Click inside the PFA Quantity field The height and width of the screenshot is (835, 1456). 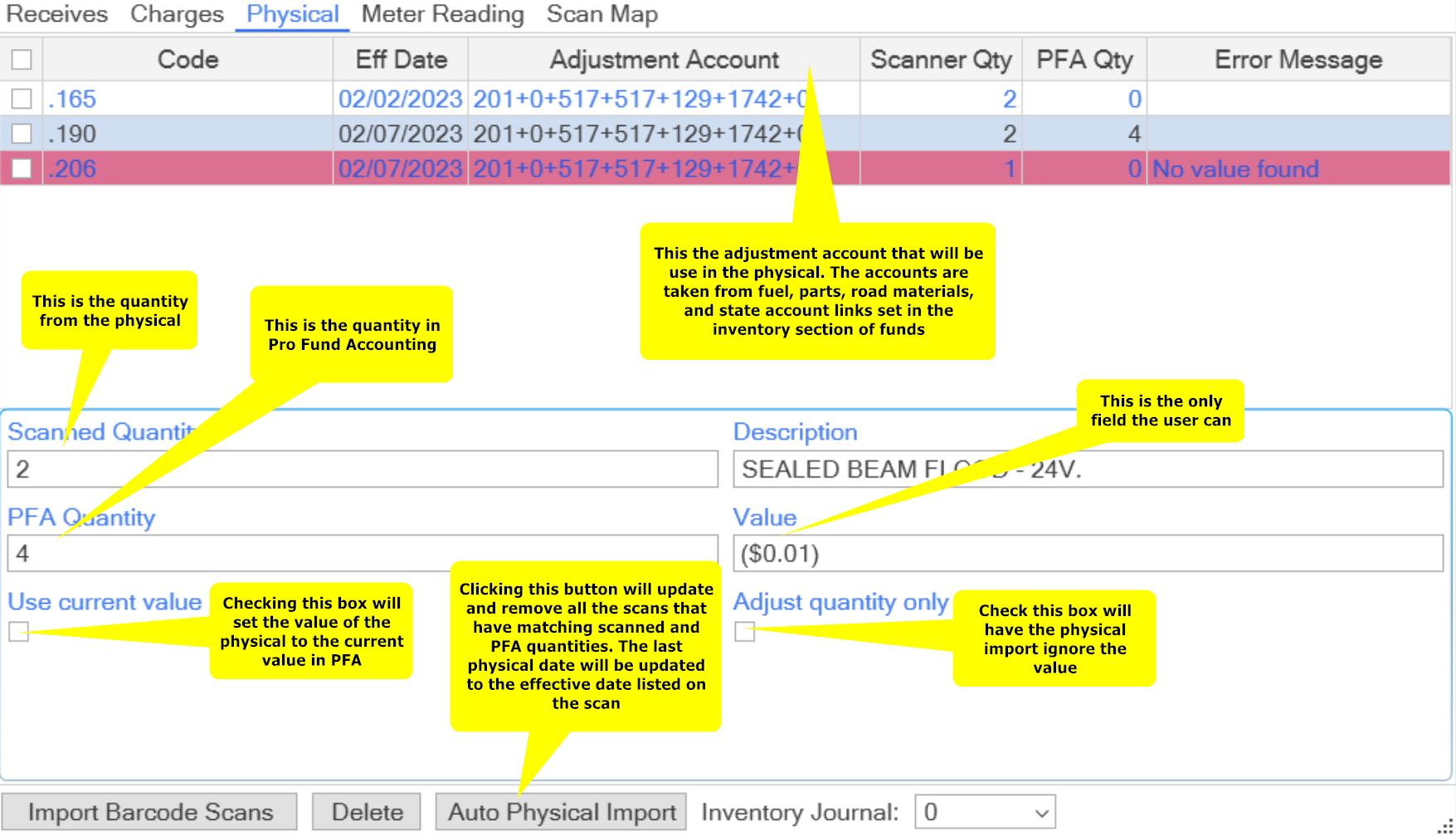click(363, 553)
